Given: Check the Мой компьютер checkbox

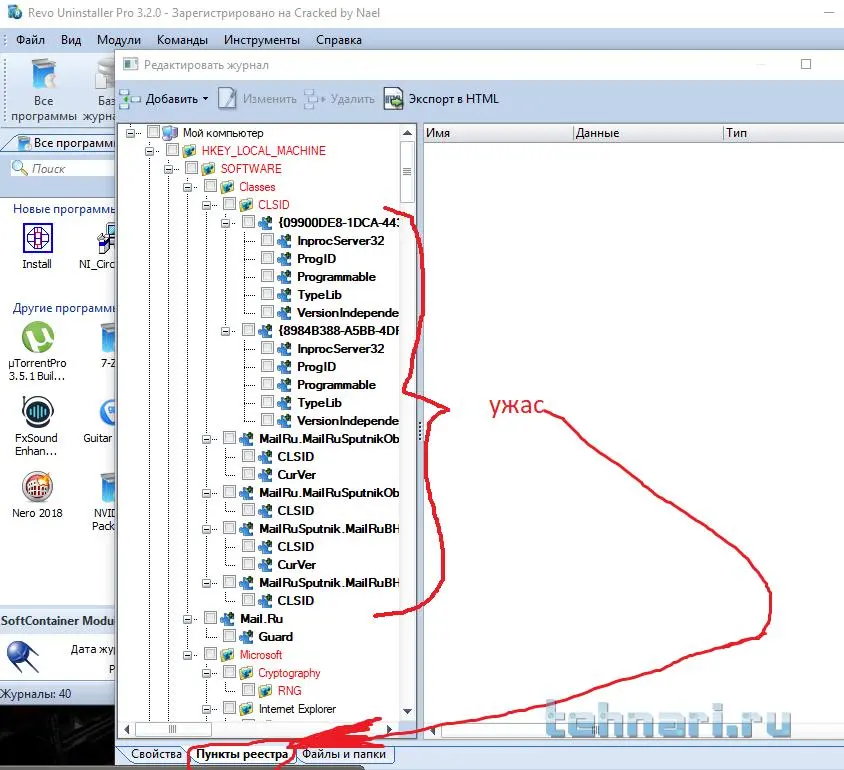Looking at the screenshot, I should 153,132.
